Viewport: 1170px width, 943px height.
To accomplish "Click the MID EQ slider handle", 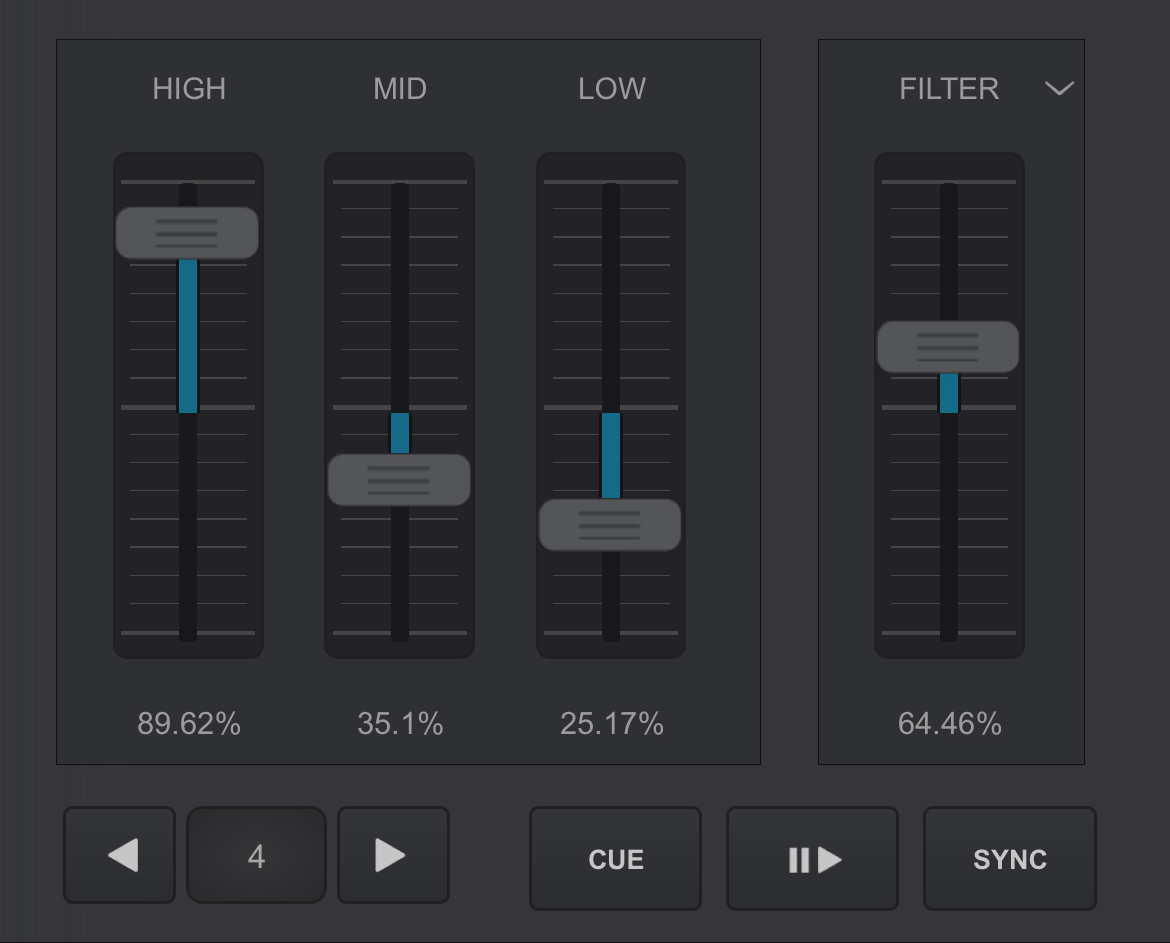I will pyautogui.click(x=399, y=480).
